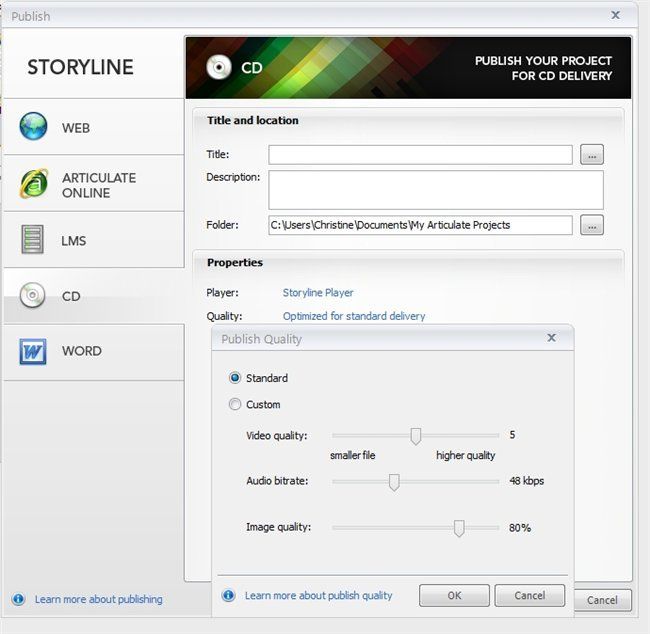The height and width of the screenshot is (634, 650).
Task: Click the browse button beside Folder field
Action: pyautogui.click(x=592, y=225)
